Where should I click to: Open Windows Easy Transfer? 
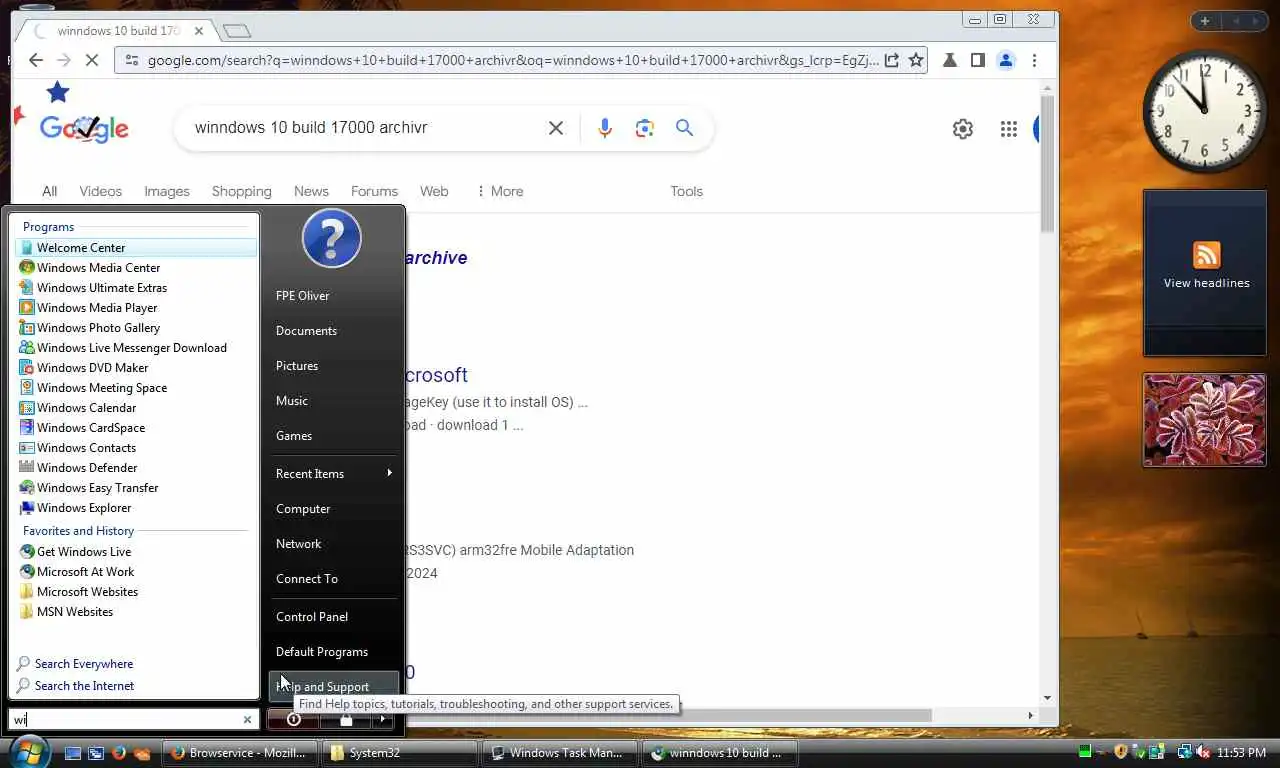135,487
